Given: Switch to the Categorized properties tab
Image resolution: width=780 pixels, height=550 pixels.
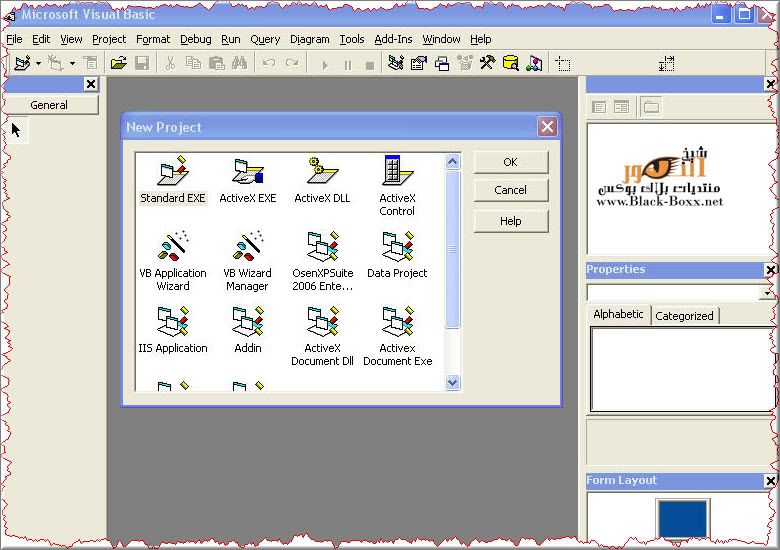Looking at the screenshot, I should pos(684,316).
